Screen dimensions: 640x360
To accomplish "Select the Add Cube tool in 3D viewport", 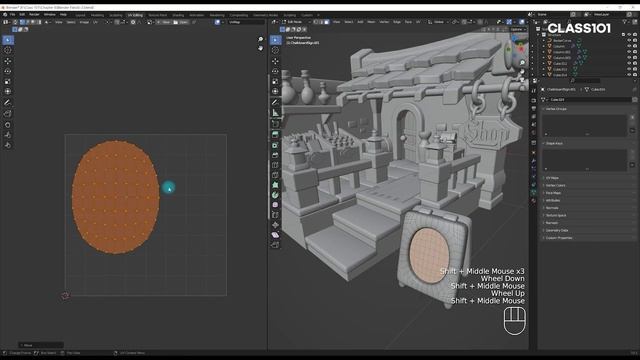I will click(x=276, y=124).
